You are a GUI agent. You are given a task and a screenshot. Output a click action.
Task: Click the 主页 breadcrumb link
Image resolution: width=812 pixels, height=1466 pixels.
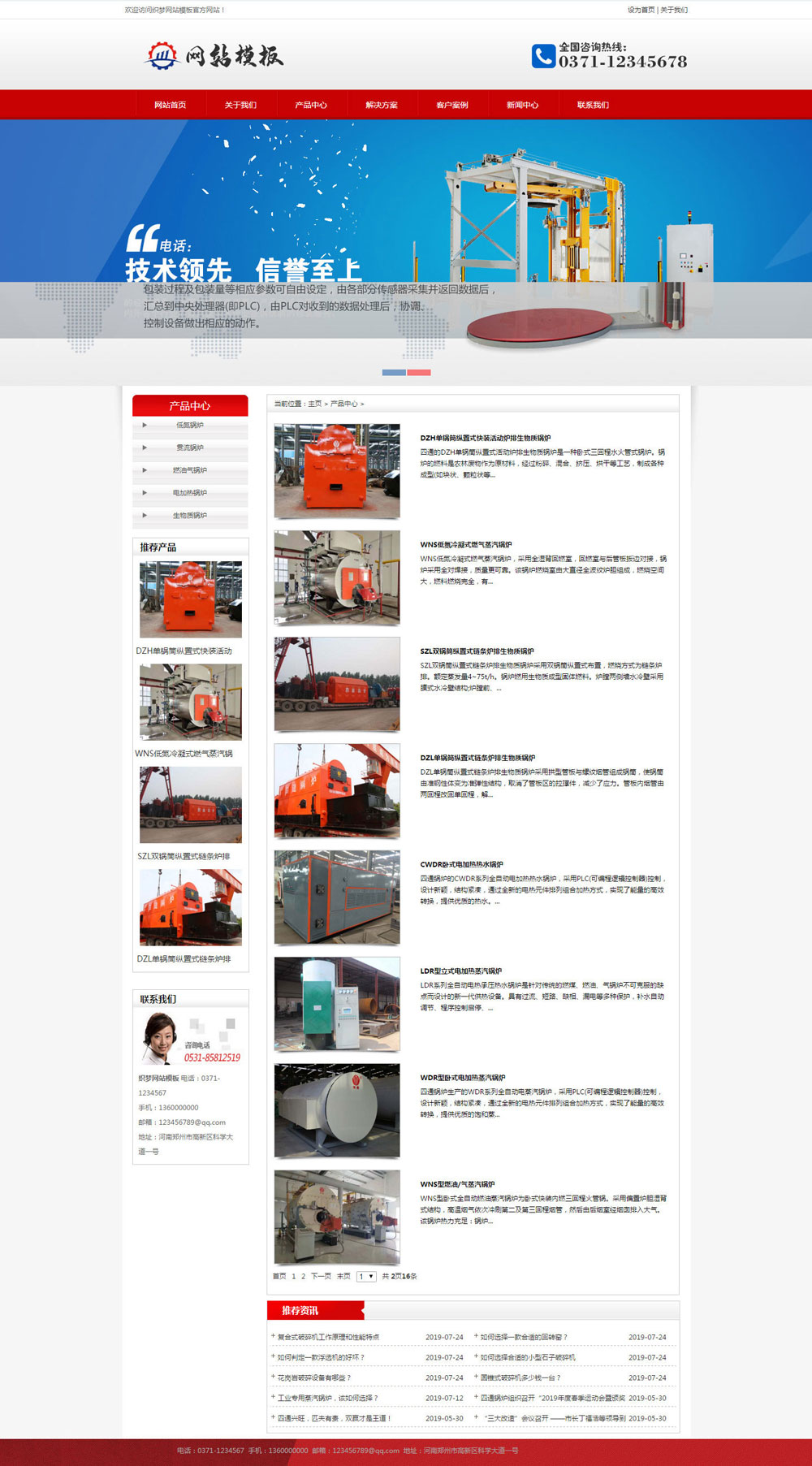pos(314,404)
